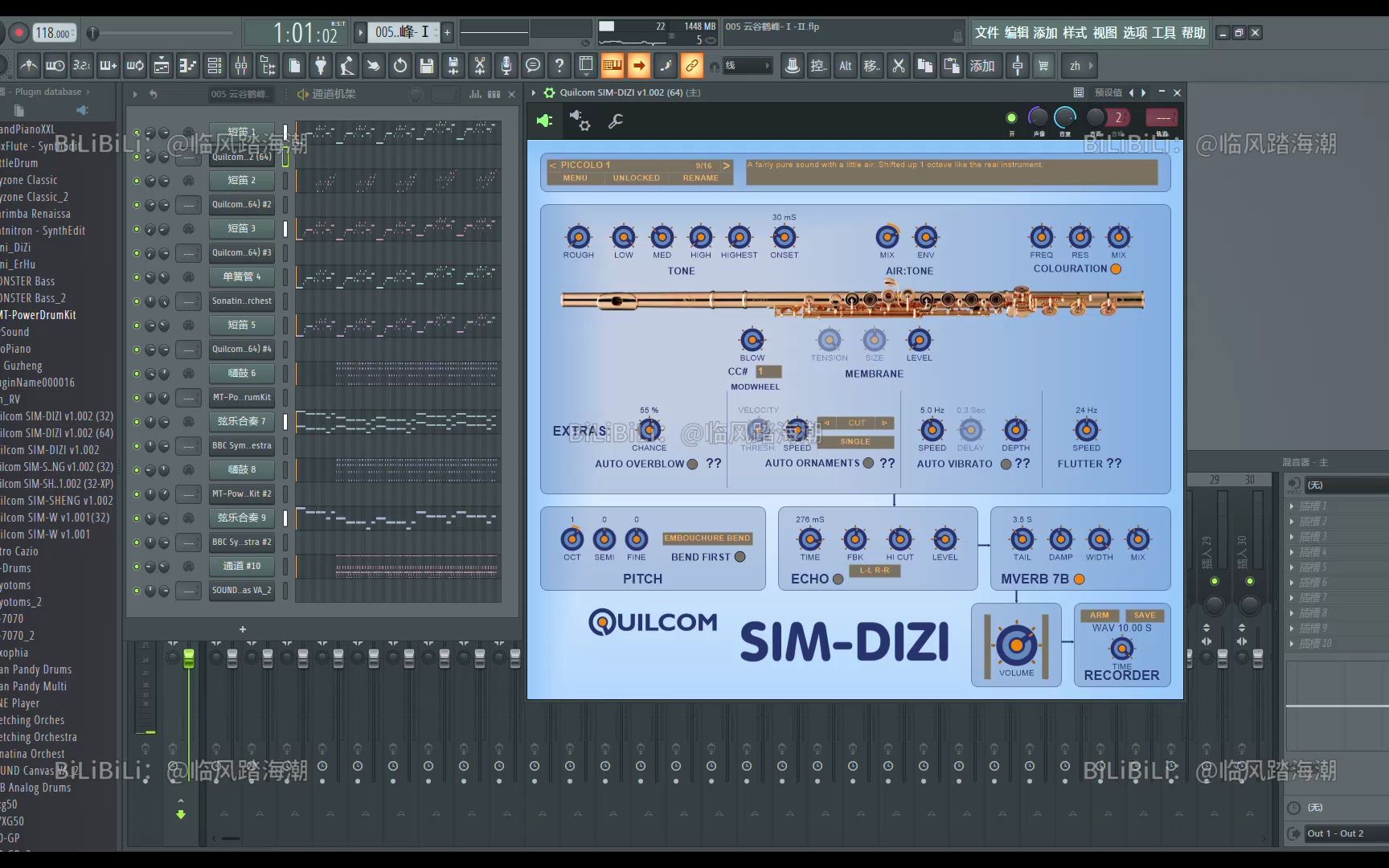Toggle BEND FIRST light
Image resolution: width=1389 pixels, height=868 pixels.
pyautogui.click(x=740, y=556)
